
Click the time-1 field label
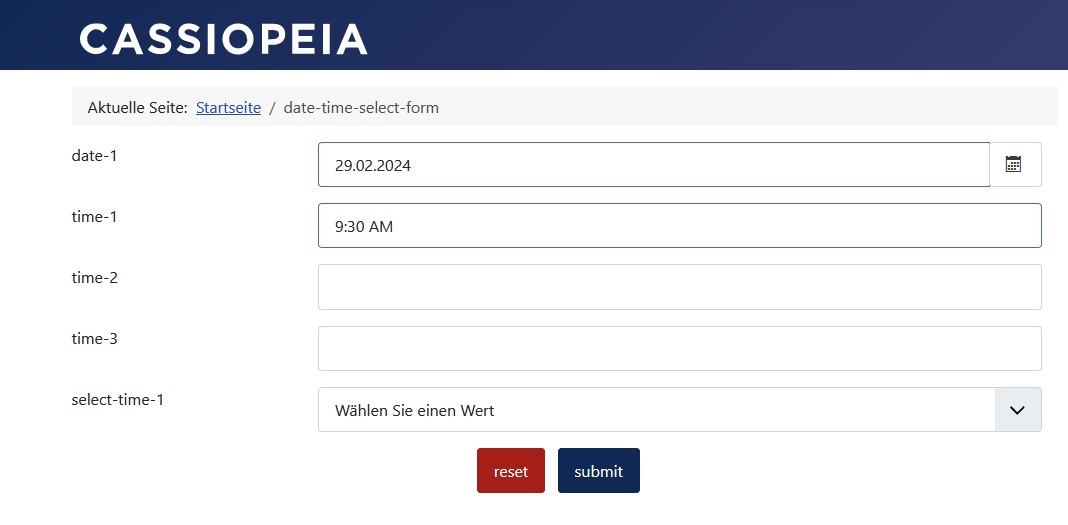(x=95, y=216)
